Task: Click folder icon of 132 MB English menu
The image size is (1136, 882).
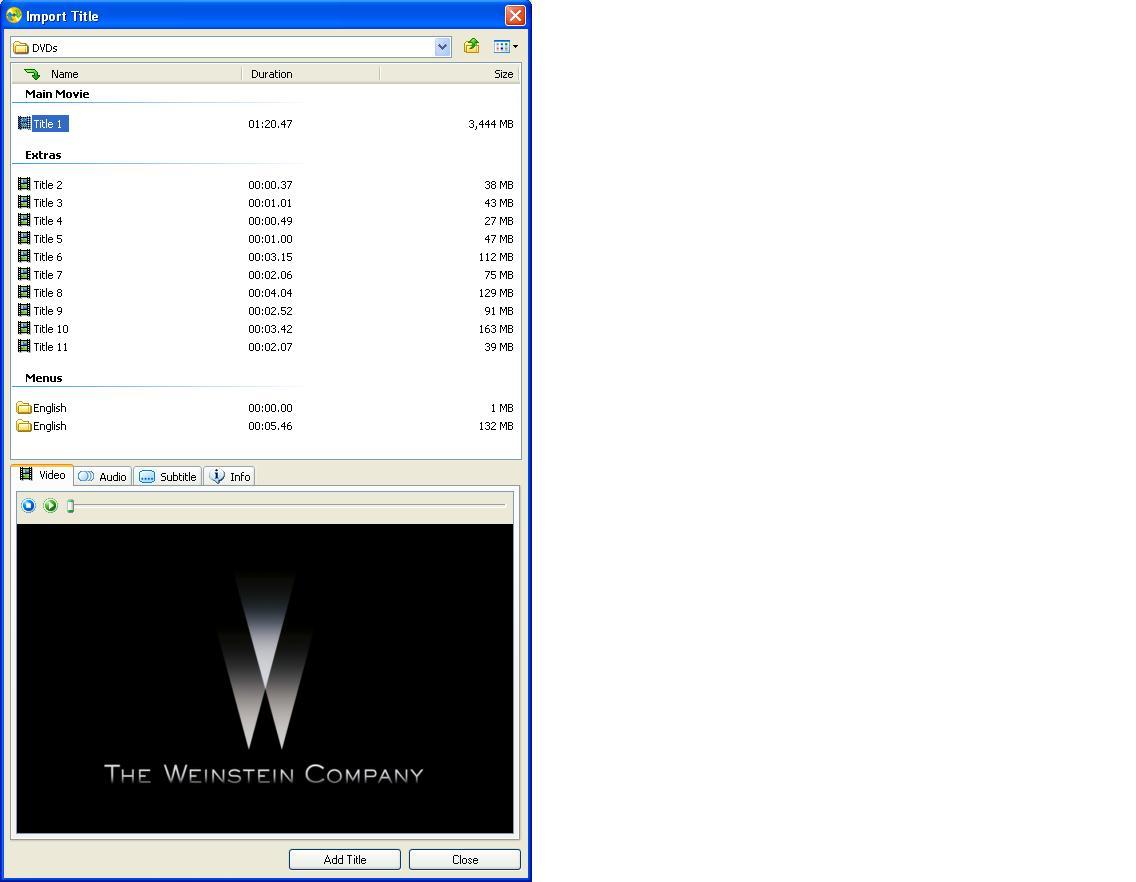Action: point(24,426)
